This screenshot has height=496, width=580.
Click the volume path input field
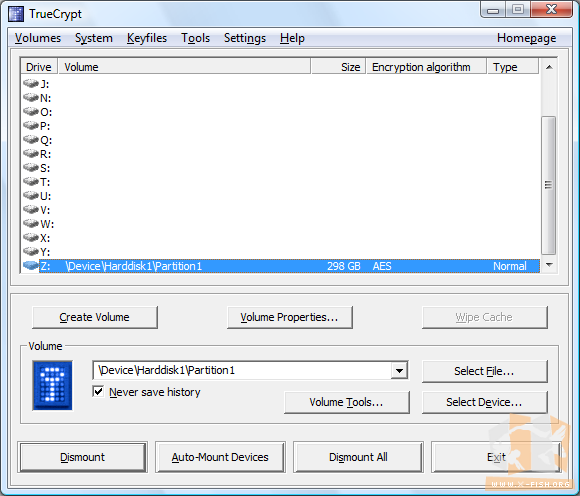242,370
